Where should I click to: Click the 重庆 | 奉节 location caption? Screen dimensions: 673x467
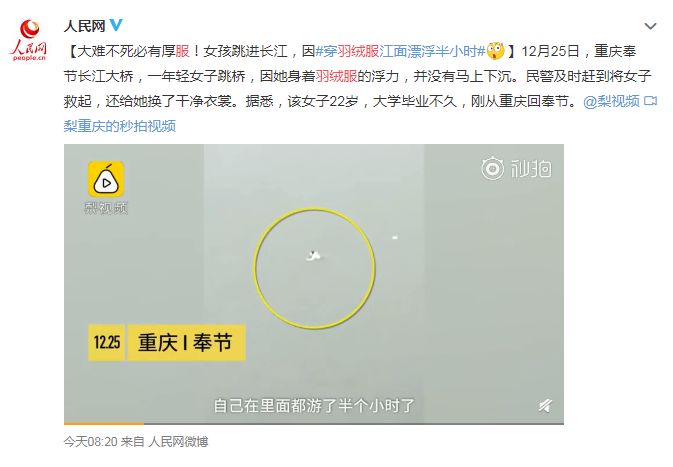(x=186, y=342)
